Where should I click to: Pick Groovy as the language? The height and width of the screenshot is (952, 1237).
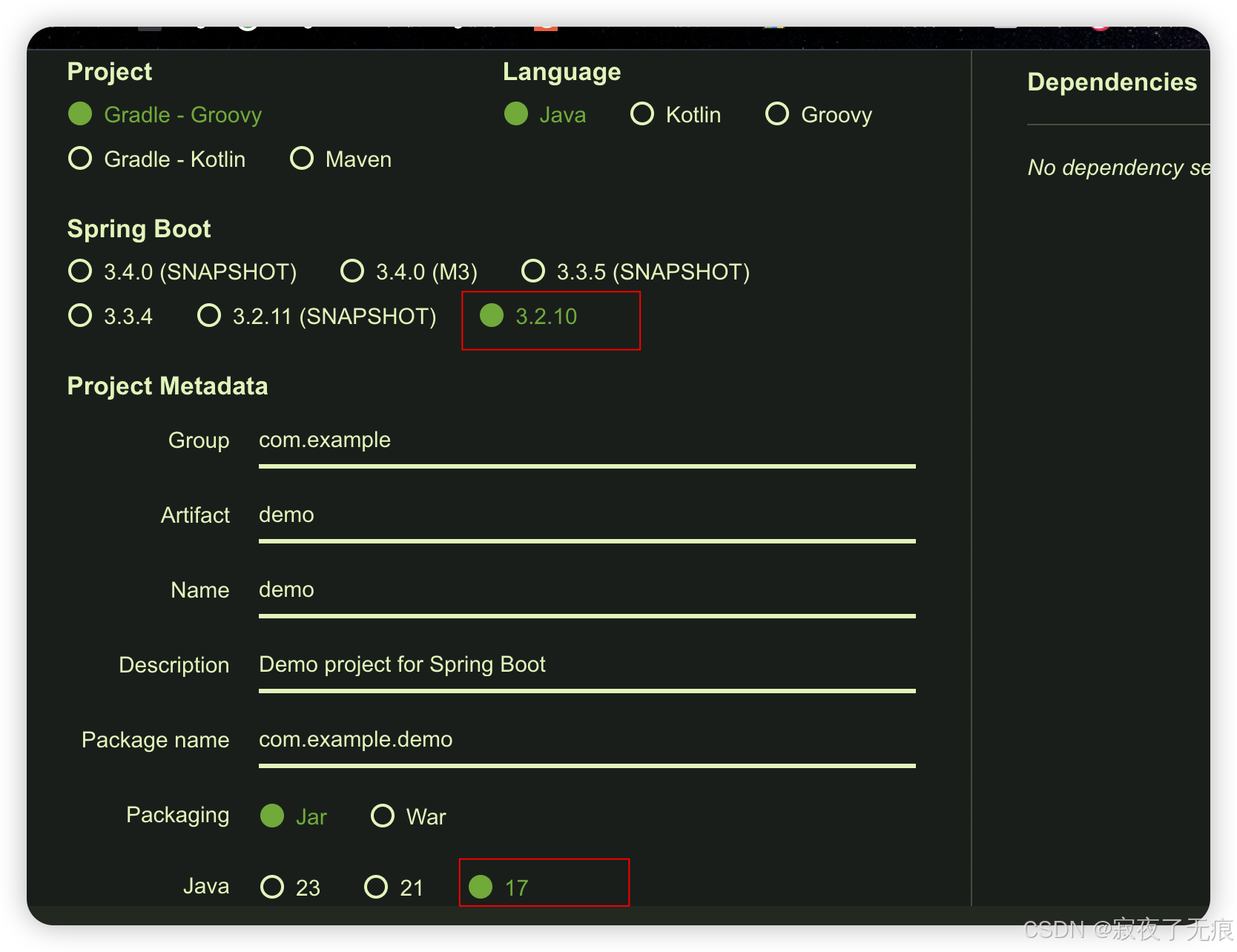pos(819,115)
